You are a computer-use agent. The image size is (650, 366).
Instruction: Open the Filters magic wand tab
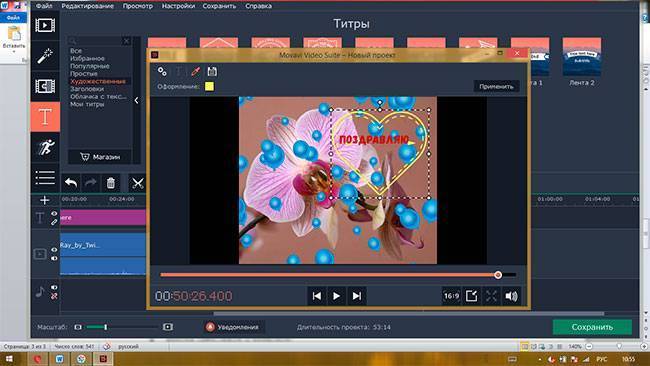[45, 56]
